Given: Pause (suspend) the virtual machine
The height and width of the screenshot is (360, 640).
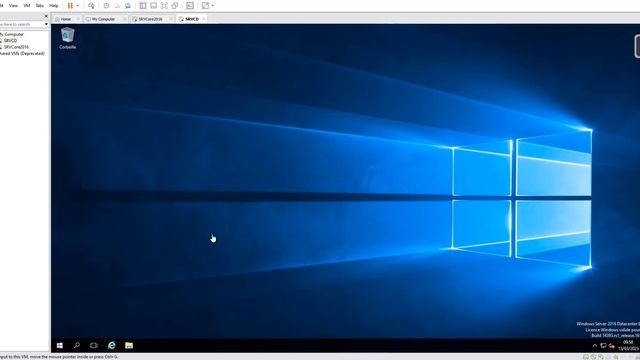Looking at the screenshot, I should point(70,6).
